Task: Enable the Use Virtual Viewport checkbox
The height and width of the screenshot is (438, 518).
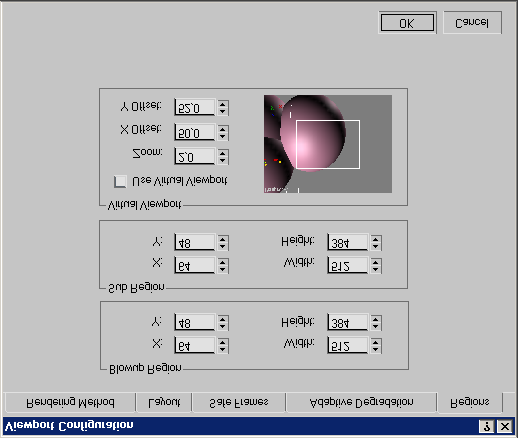Action: click(120, 182)
